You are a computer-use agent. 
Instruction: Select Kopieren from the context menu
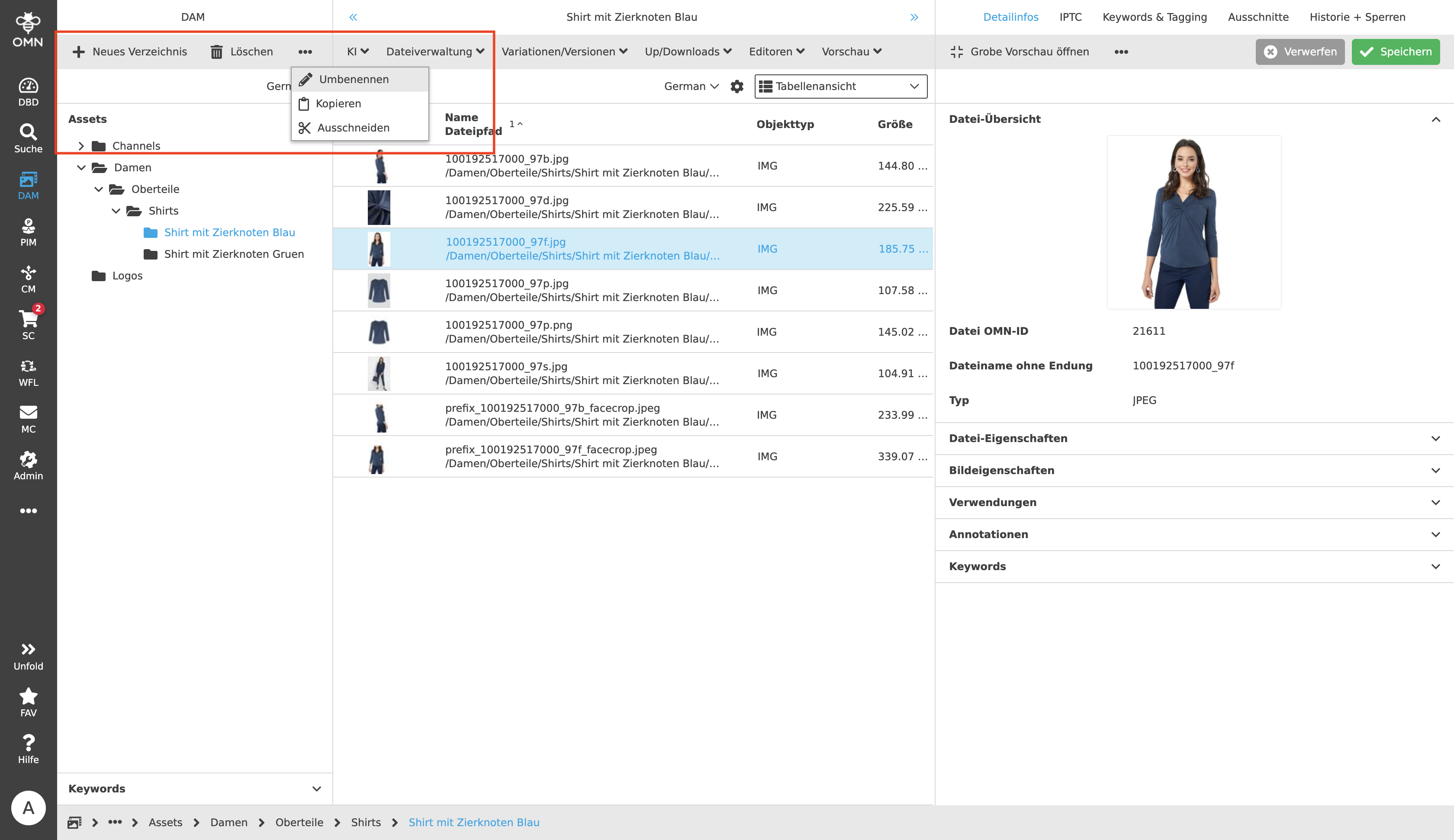click(338, 103)
